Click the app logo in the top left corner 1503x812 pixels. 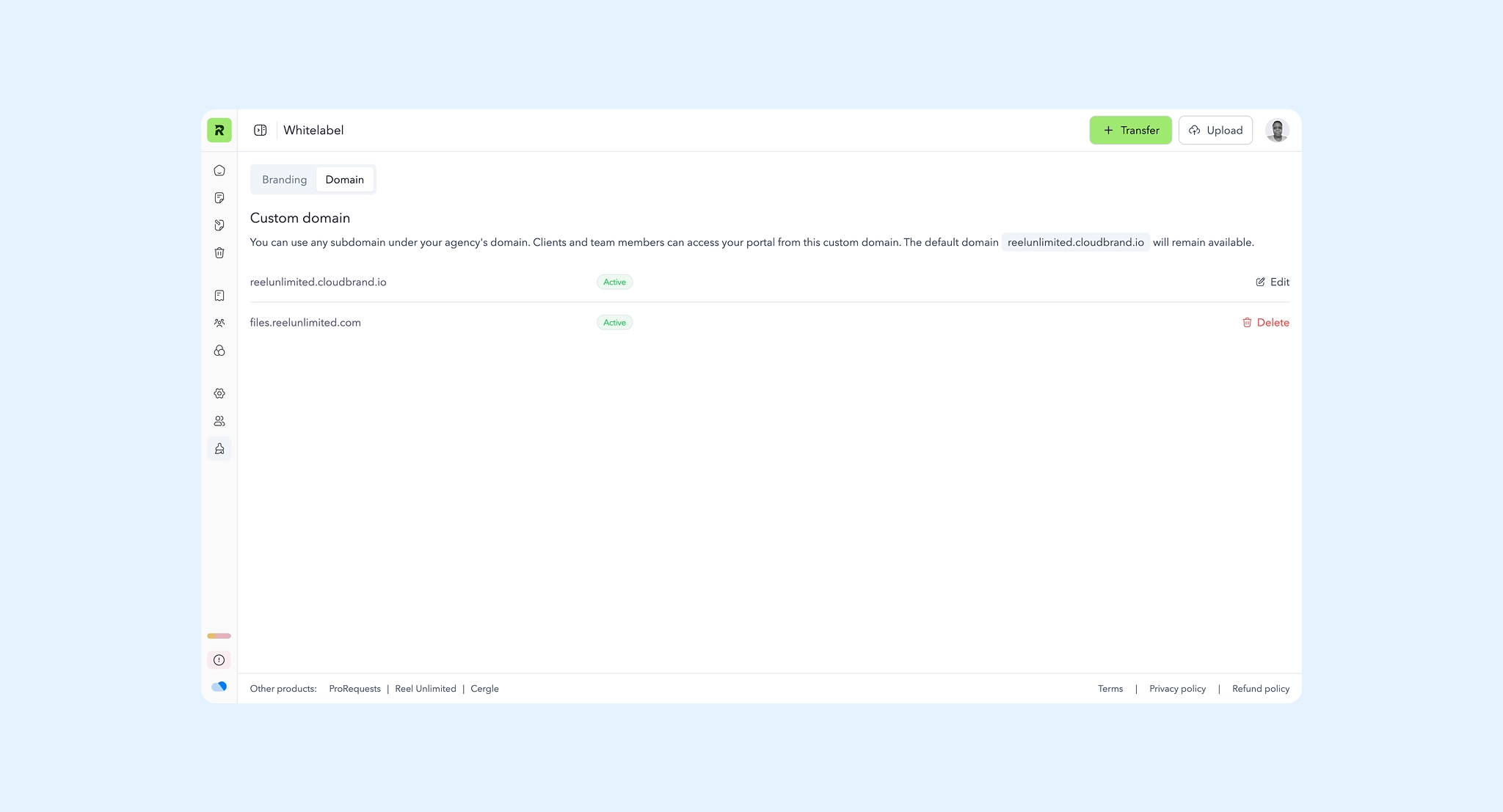click(219, 130)
